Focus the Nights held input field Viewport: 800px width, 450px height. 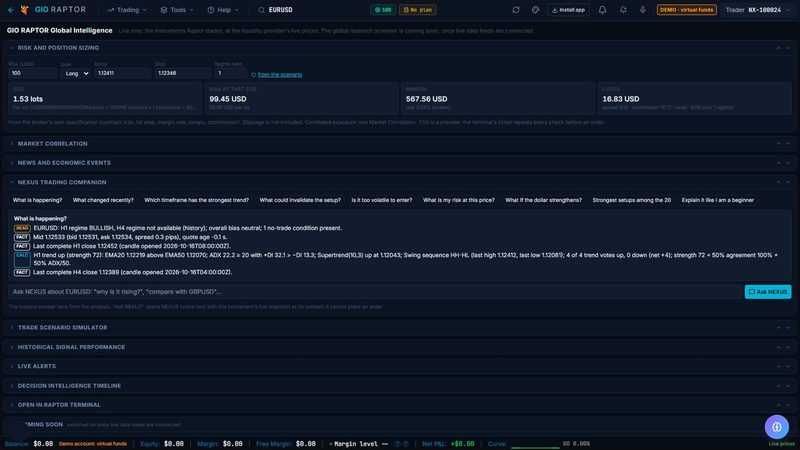tap(231, 73)
